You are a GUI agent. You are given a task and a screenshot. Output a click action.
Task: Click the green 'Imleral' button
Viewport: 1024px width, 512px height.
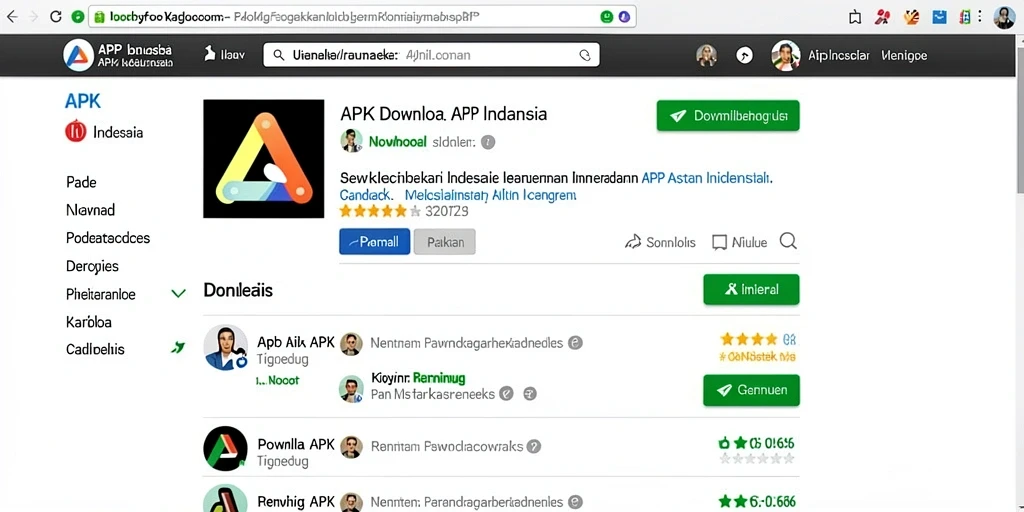point(751,289)
